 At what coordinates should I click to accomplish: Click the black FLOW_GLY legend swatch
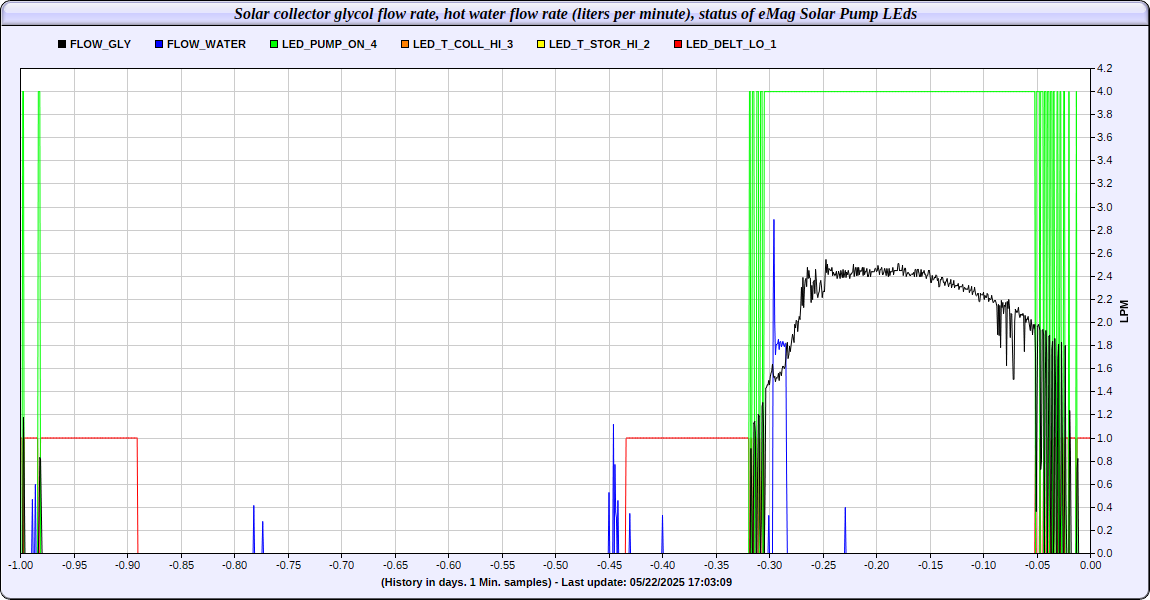pyautogui.click(x=63, y=45)
